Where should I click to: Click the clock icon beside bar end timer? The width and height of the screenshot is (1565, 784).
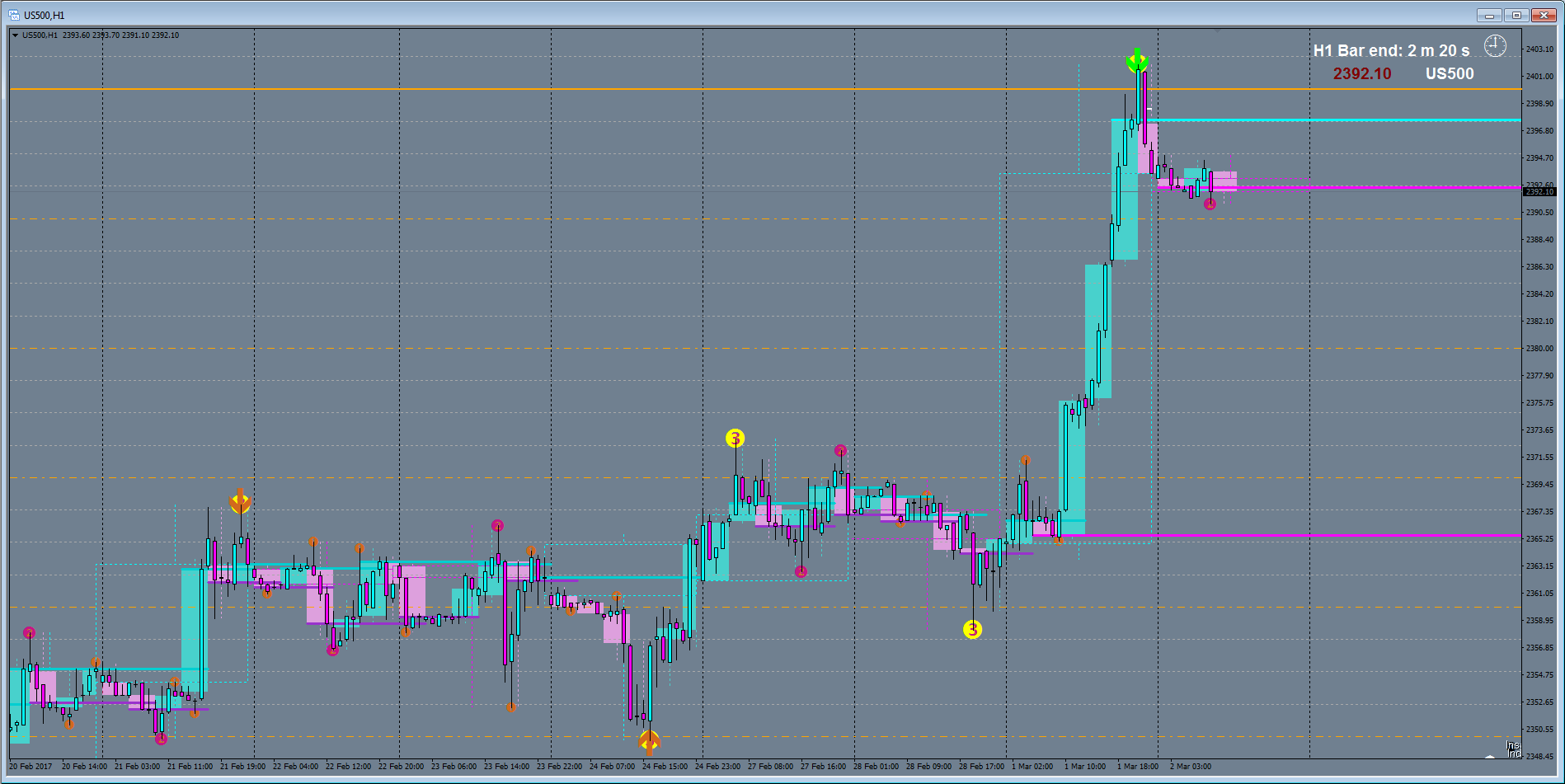pos(1495,46)
